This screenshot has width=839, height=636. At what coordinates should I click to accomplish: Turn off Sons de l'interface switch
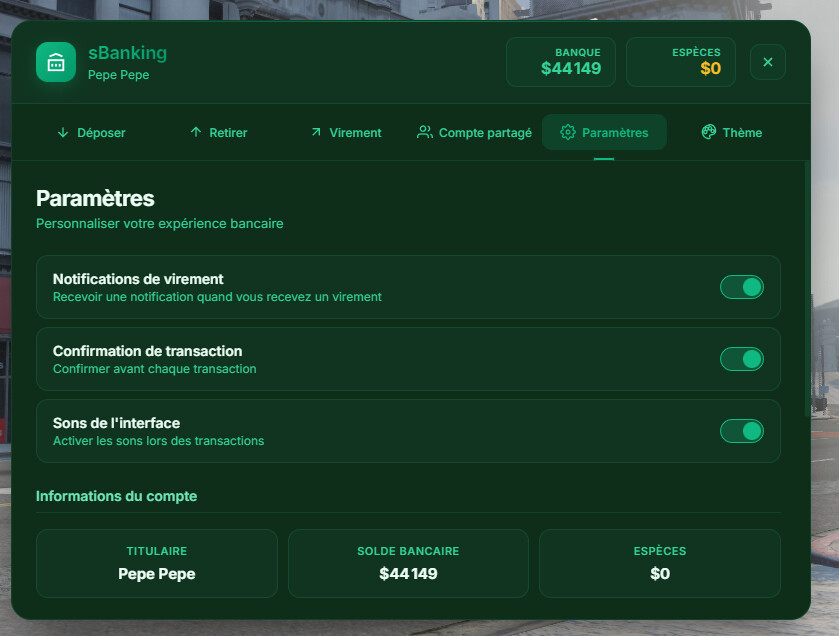[742, 431]
